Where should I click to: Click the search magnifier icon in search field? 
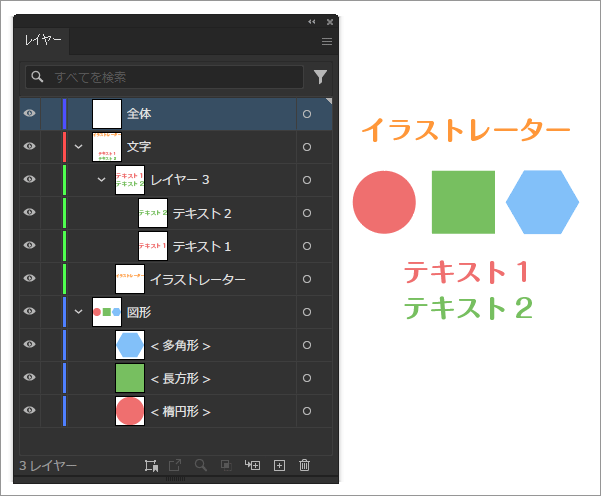coord(37,77)
